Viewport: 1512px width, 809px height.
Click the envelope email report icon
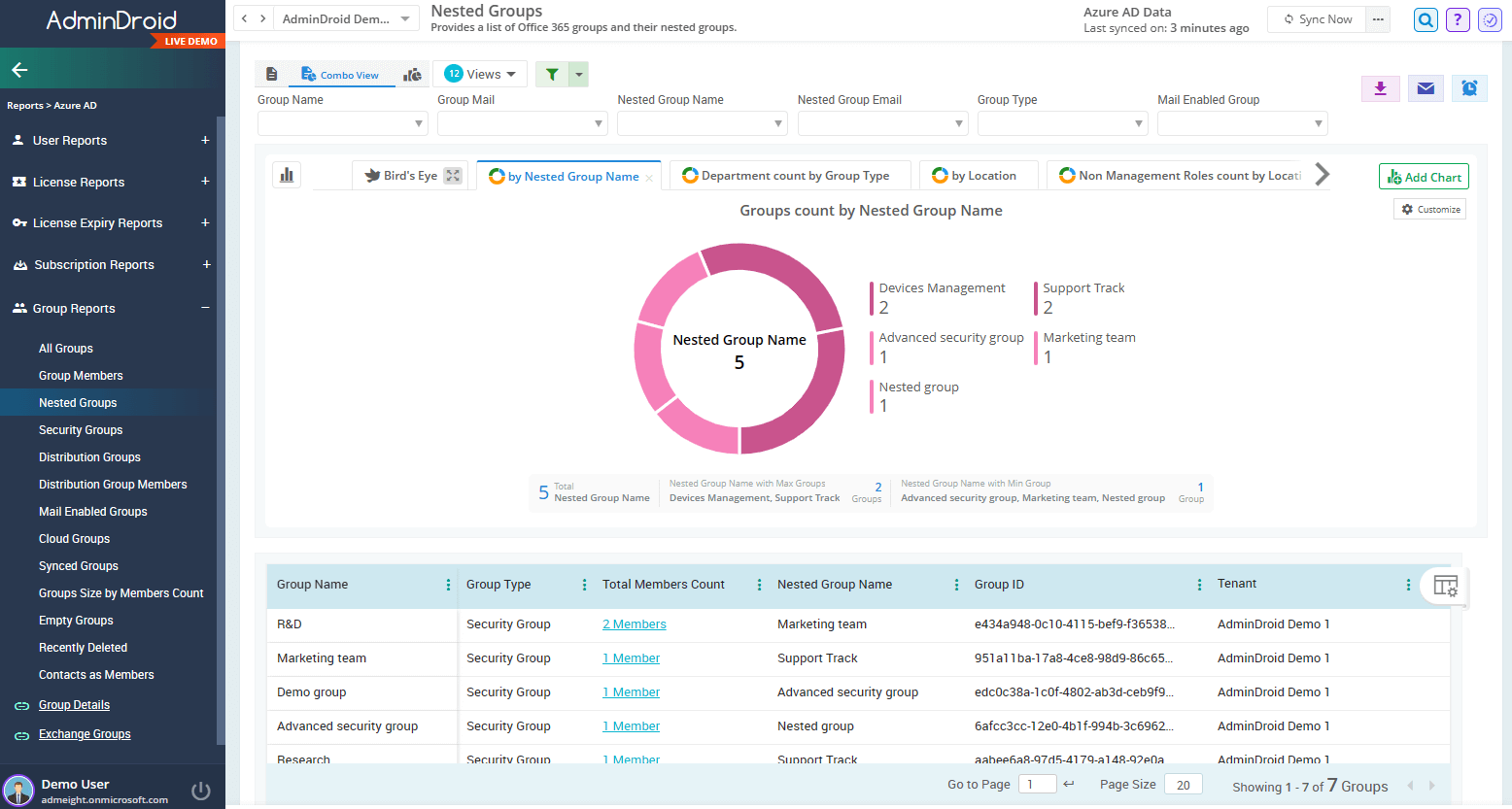(1426, 88)
